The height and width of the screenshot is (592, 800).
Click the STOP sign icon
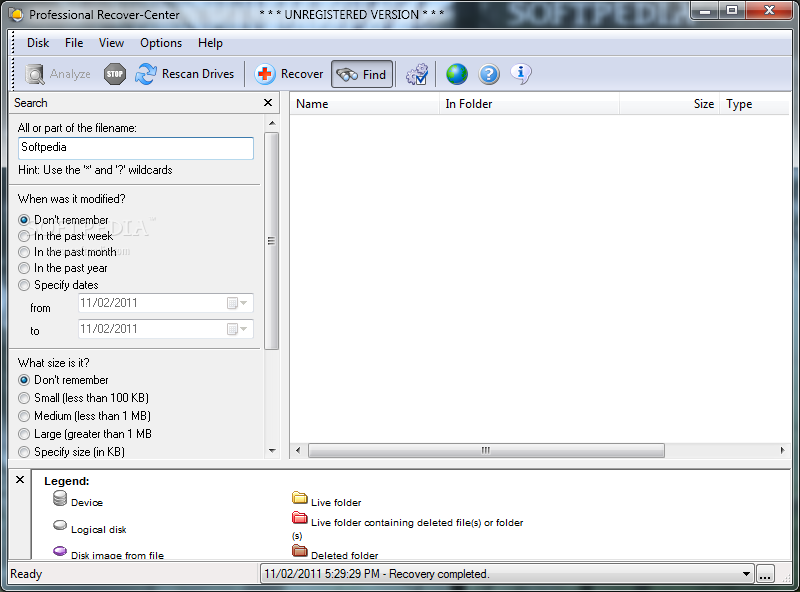115,75
